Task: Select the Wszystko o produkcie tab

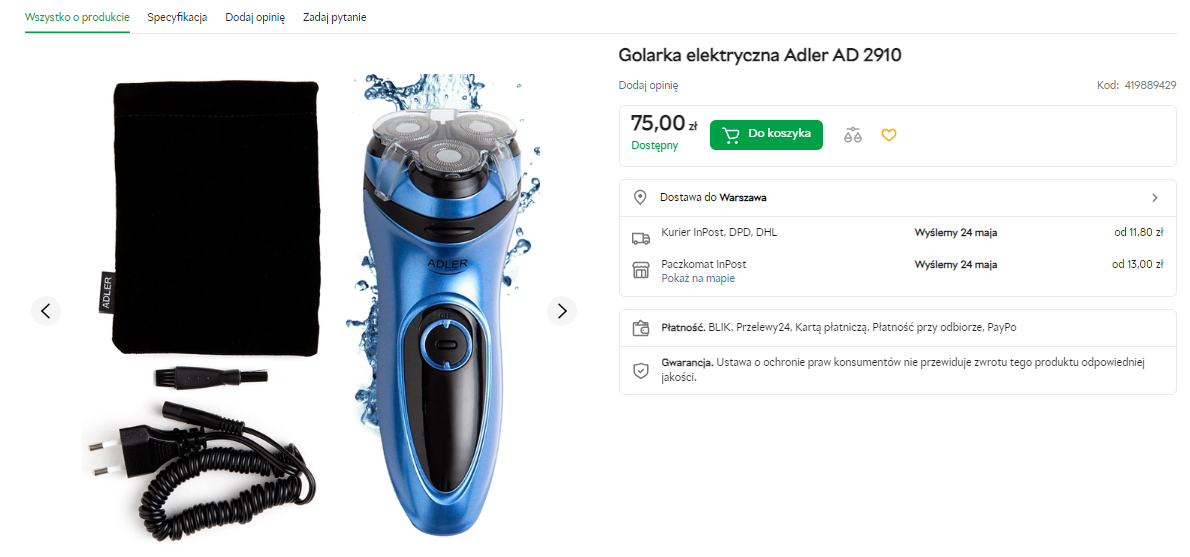Action: tap(77, 17)
